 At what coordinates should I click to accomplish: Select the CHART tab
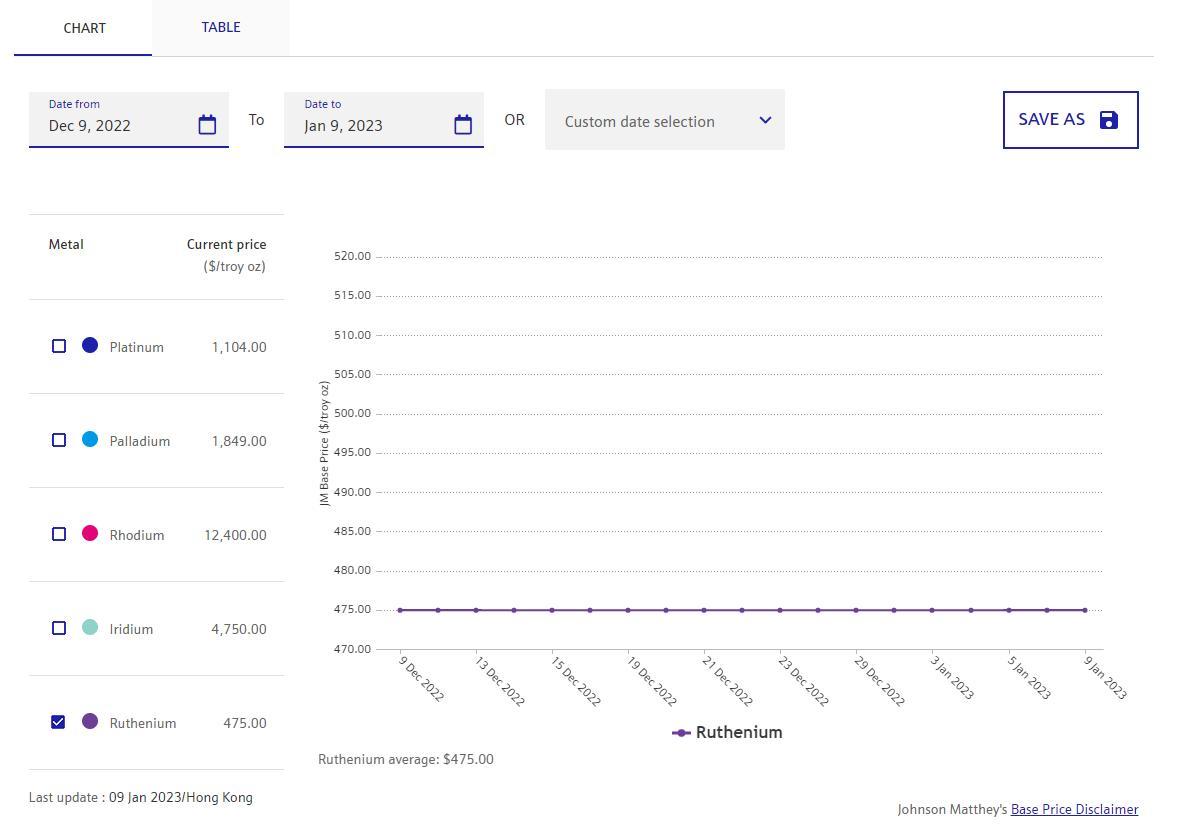click(84, 28)
